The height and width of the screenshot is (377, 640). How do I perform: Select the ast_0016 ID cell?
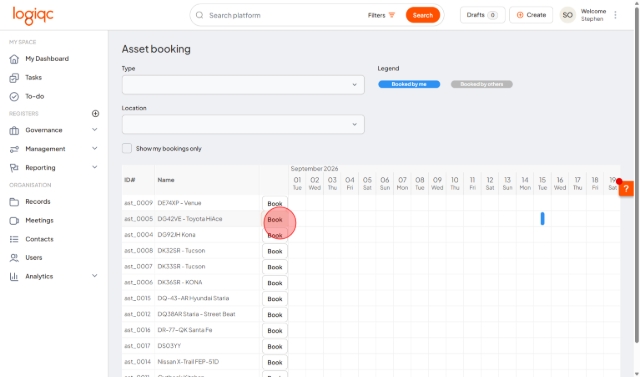[138, 330]
